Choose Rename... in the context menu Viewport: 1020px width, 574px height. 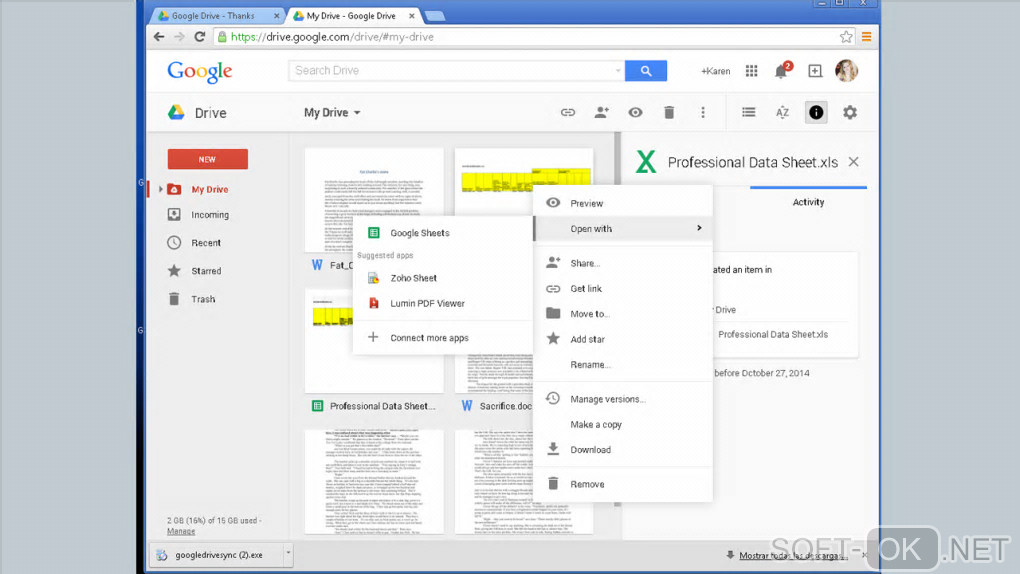pos(623,364)
